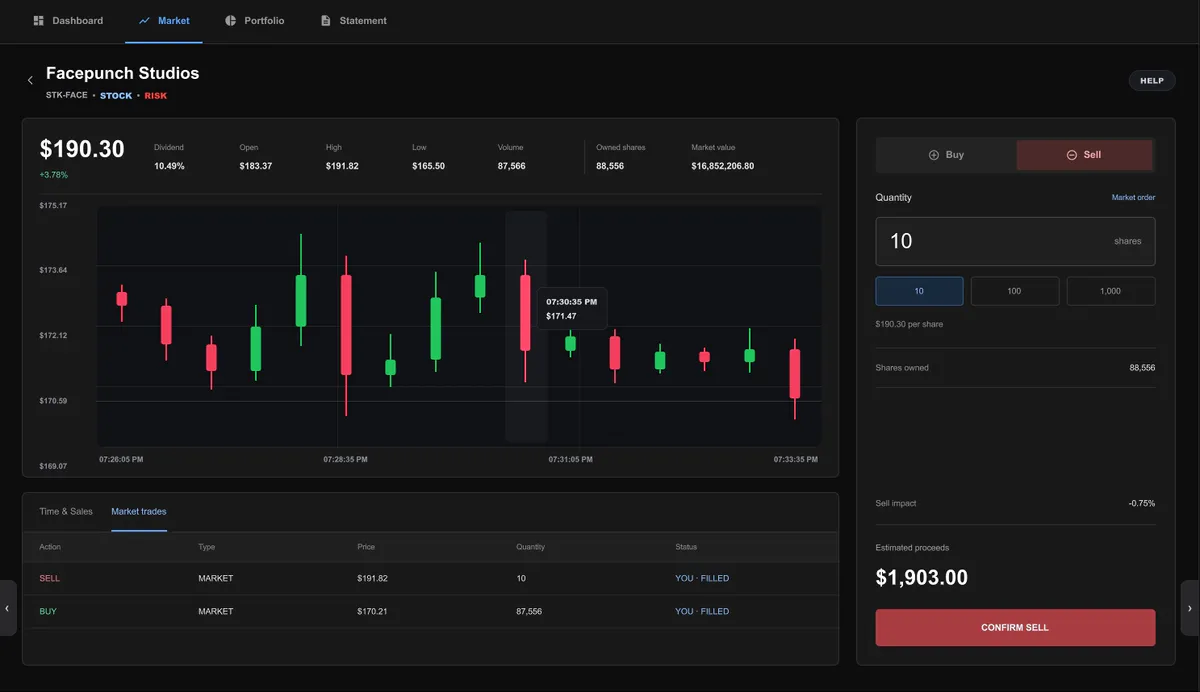Click the Portfolio pie chart icon
The image size is (1200, 692).
click(231, 20)
